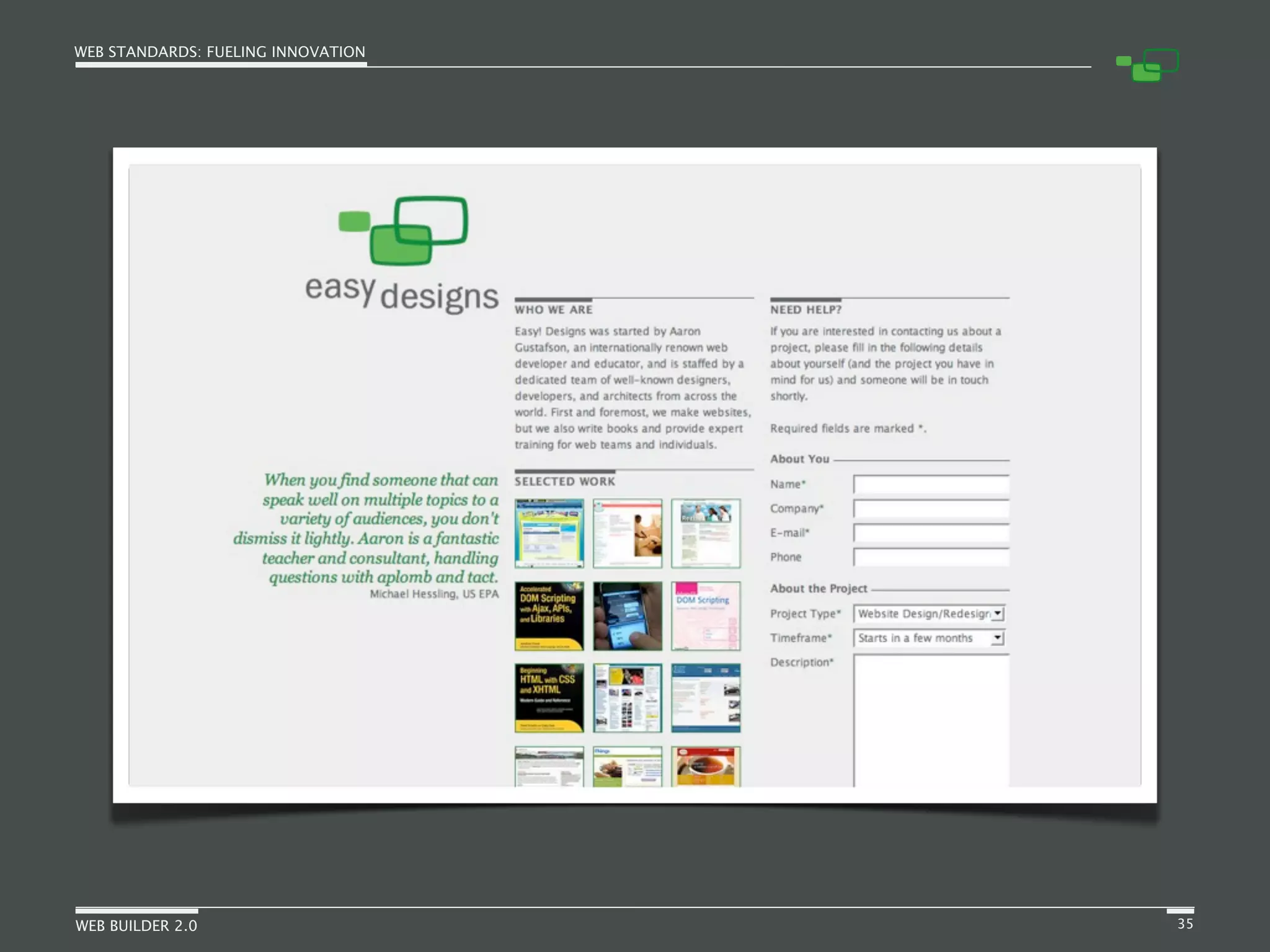The width and height of the screenshot is (1270, 952).
Task: Focus the Name input field
Action: point(931,484)
